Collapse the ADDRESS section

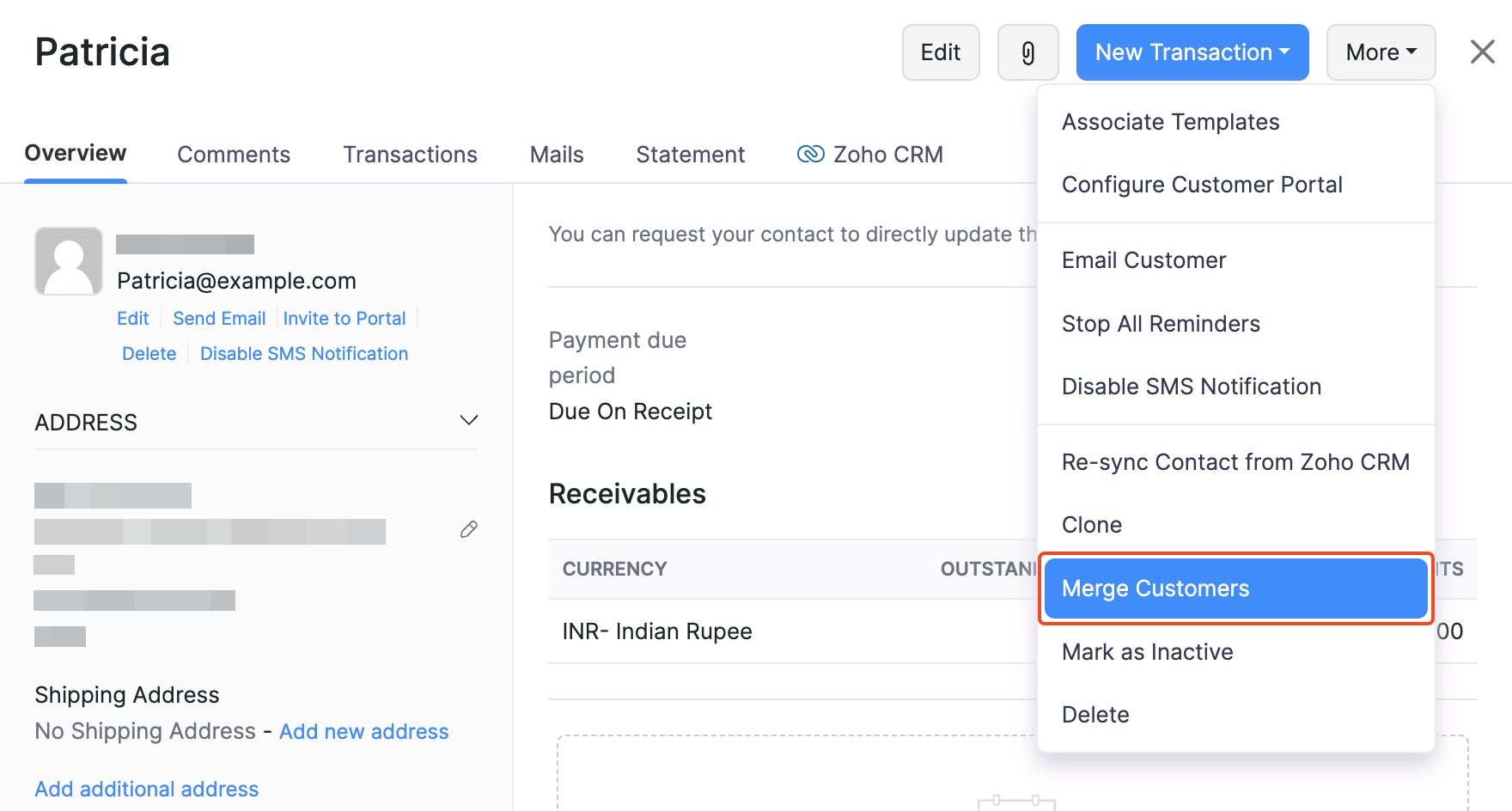468,420
